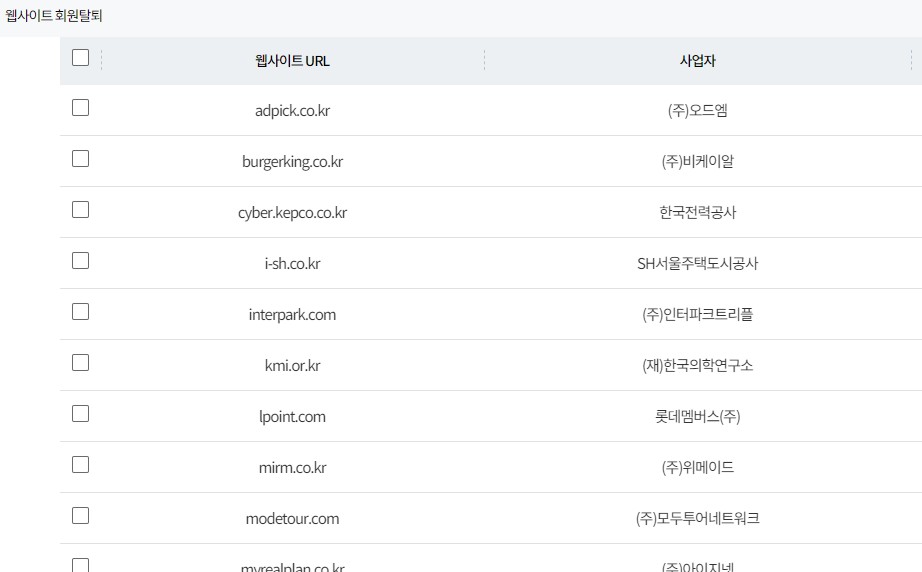Click the (주)위메이드 cell
Screen dimensions: 922x572
[697, 468]
